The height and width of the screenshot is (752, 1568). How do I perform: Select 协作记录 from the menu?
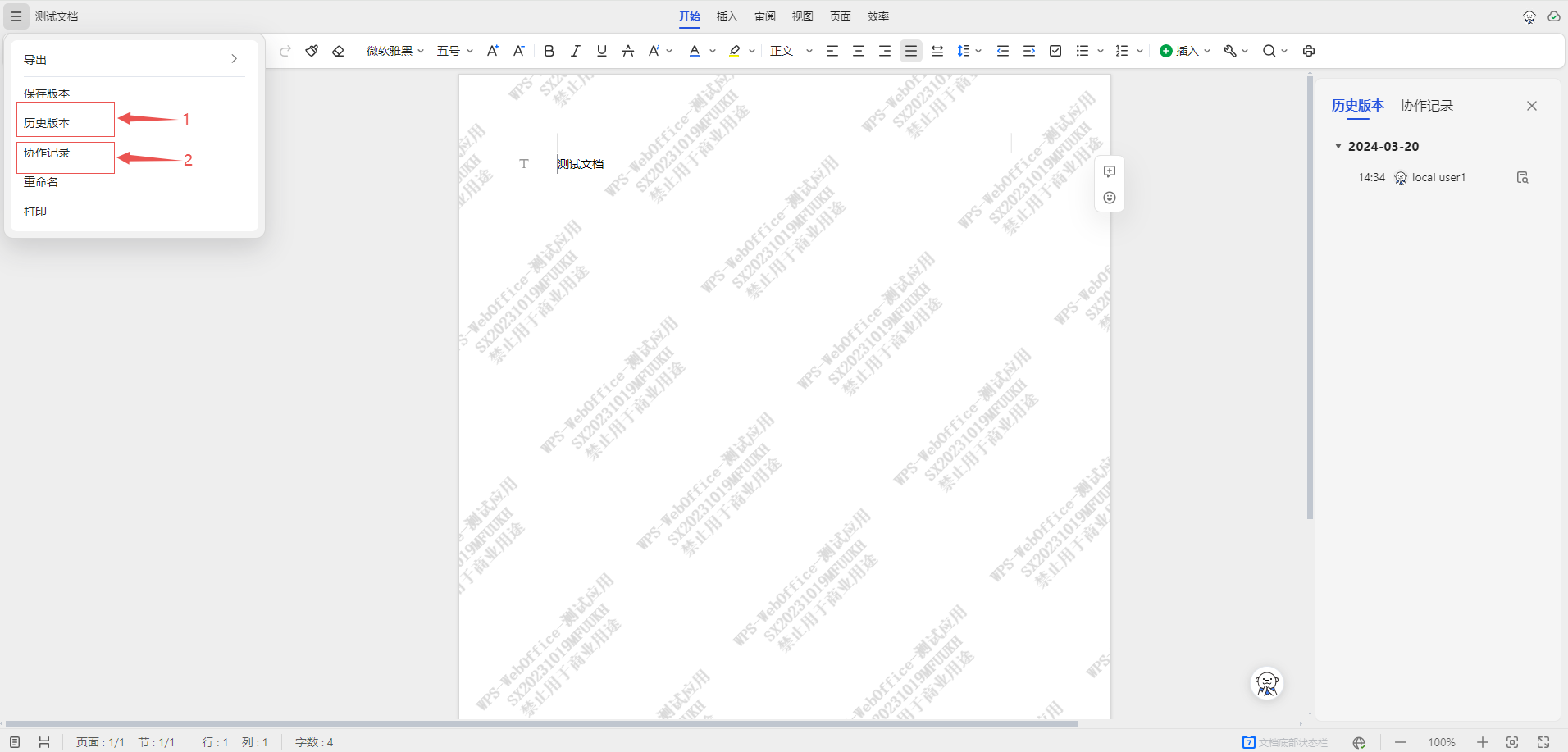47,153
